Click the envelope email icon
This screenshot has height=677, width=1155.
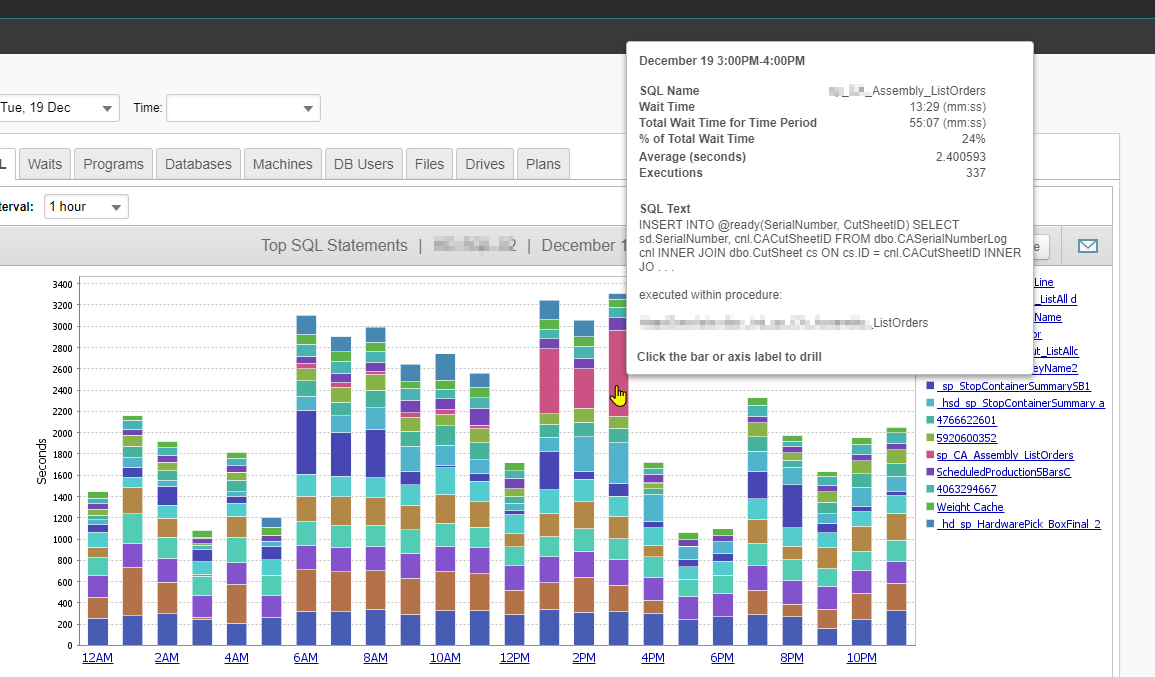click(1087, 246)
